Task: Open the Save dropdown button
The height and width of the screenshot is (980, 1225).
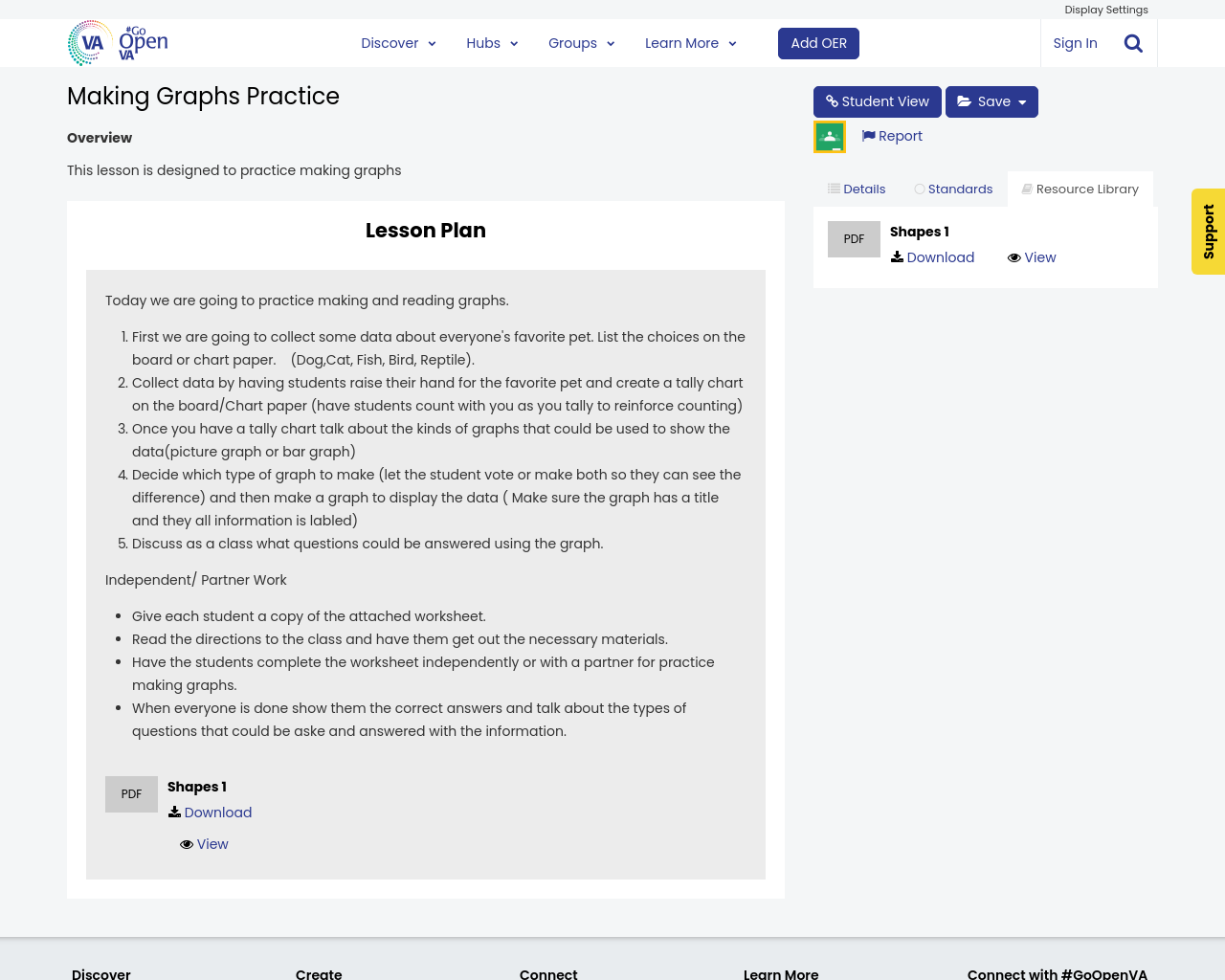Action: [991, 101]
